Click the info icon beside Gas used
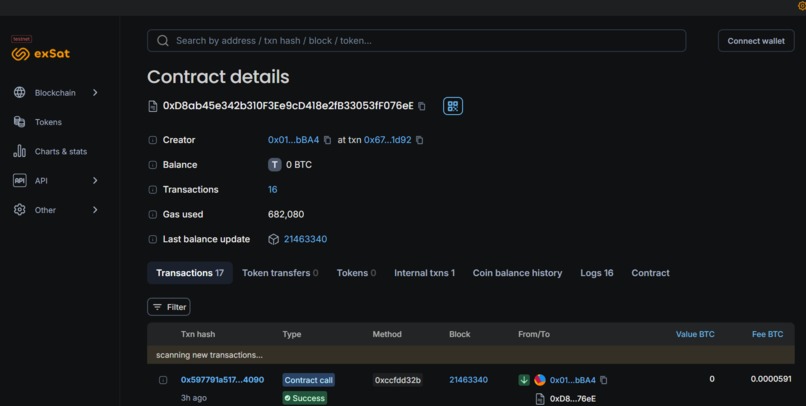This screenshot has height=406, width=806. 153,214
